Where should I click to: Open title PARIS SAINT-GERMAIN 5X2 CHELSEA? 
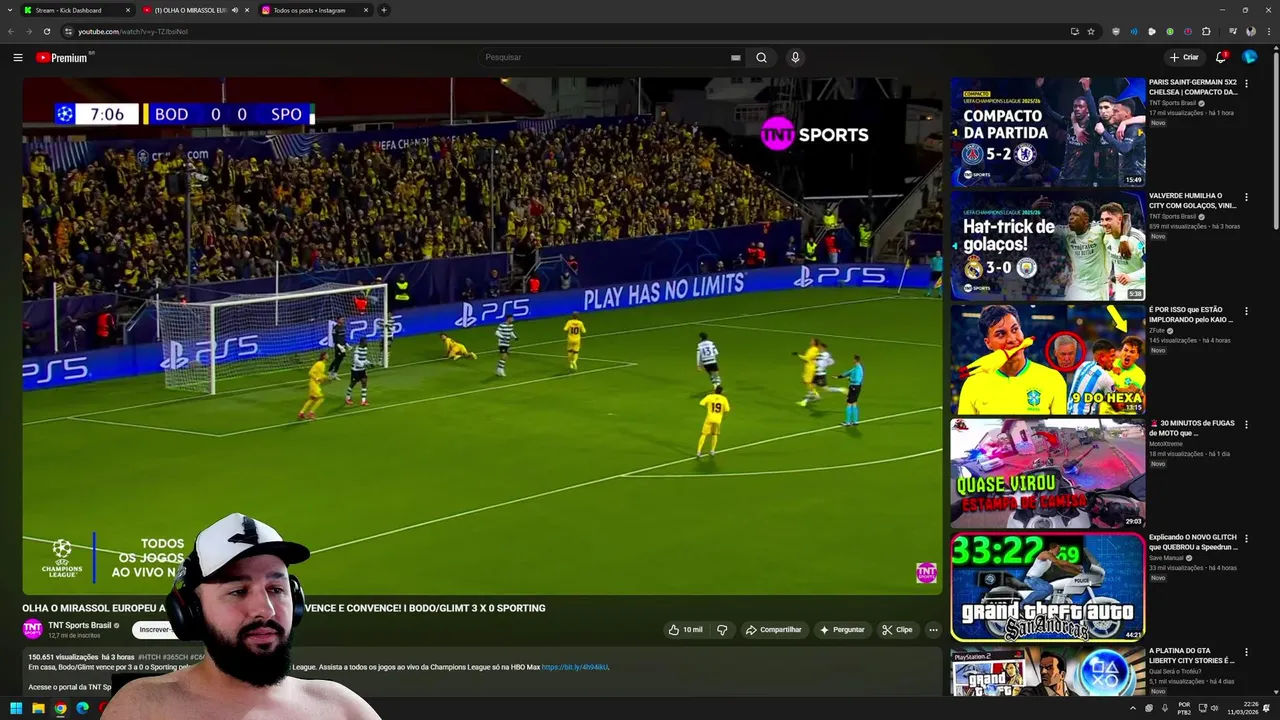[1193, 87]
